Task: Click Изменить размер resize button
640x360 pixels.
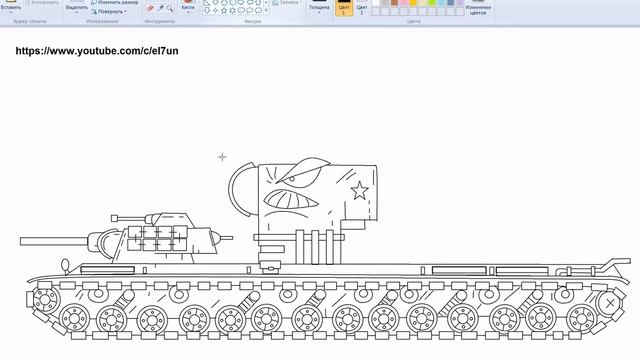Action: (115, 2)
